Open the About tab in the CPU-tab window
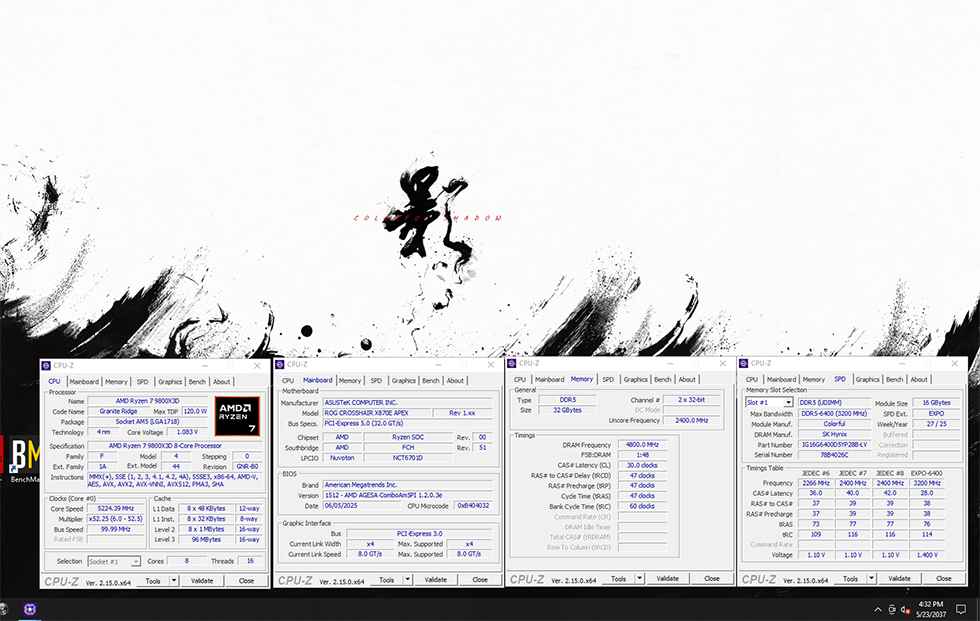The height and width of the screenshot is (621, 980). (221, 382)
